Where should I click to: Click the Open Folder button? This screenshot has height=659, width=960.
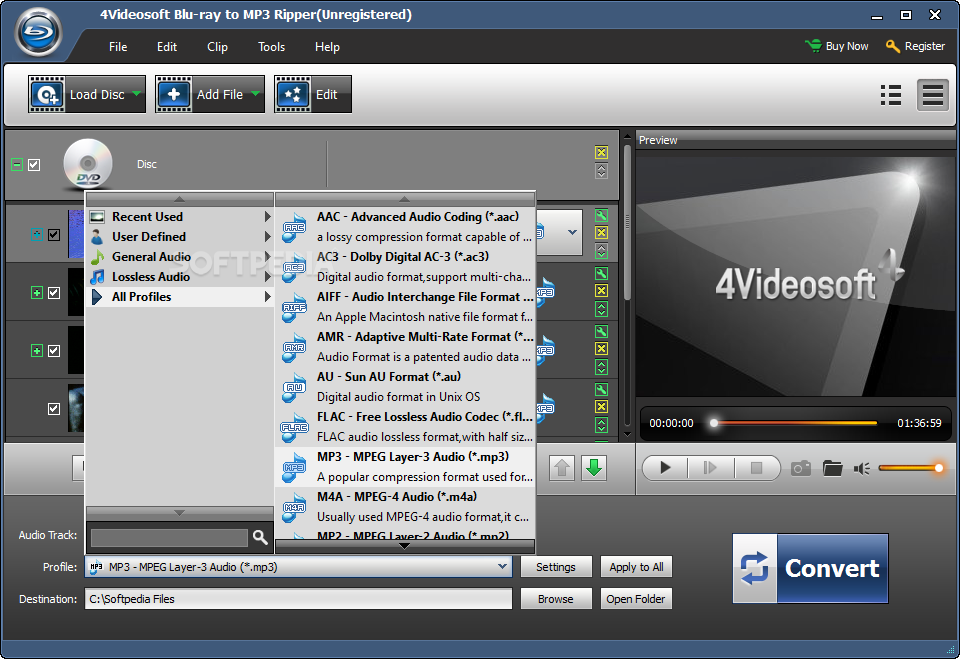tap(636, 599)
